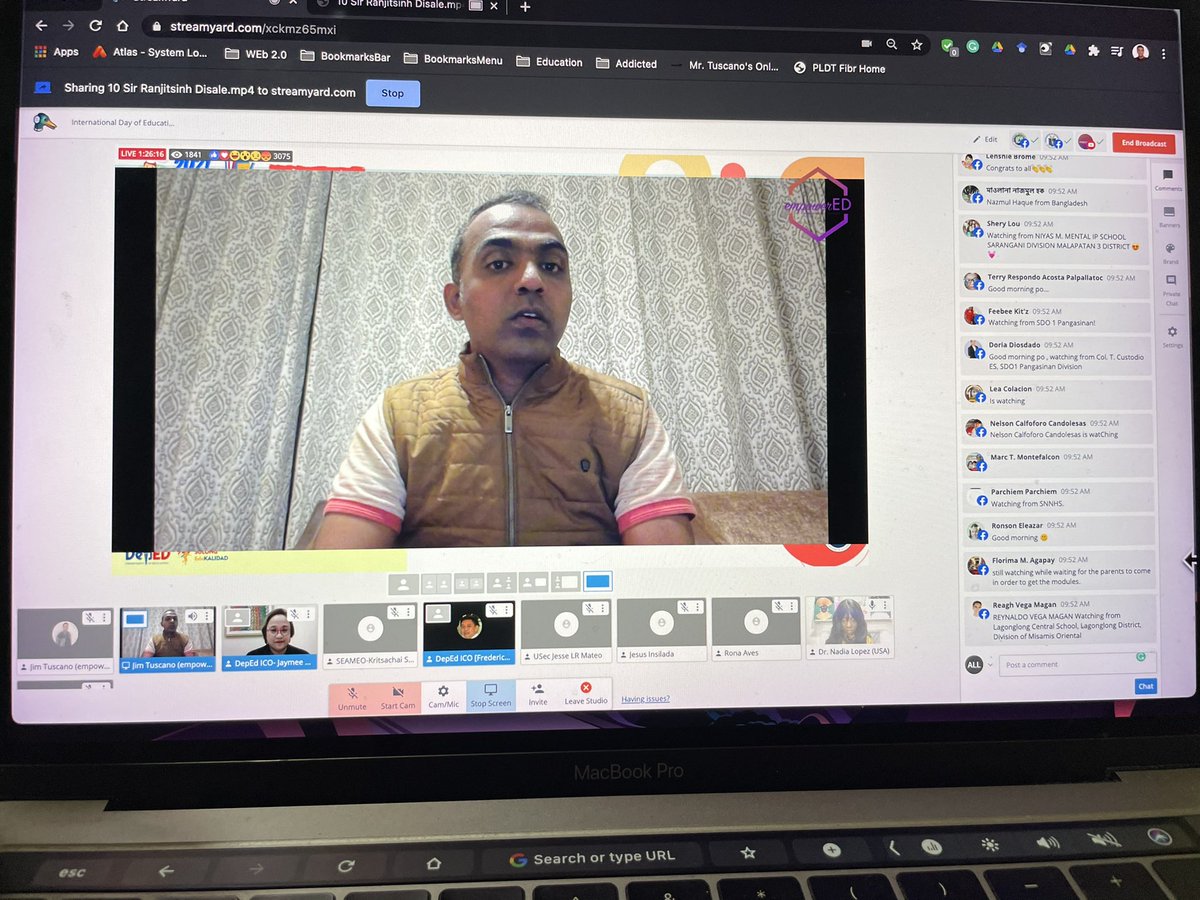
Task: Open the Banners panel icon
Action: 1169,212
